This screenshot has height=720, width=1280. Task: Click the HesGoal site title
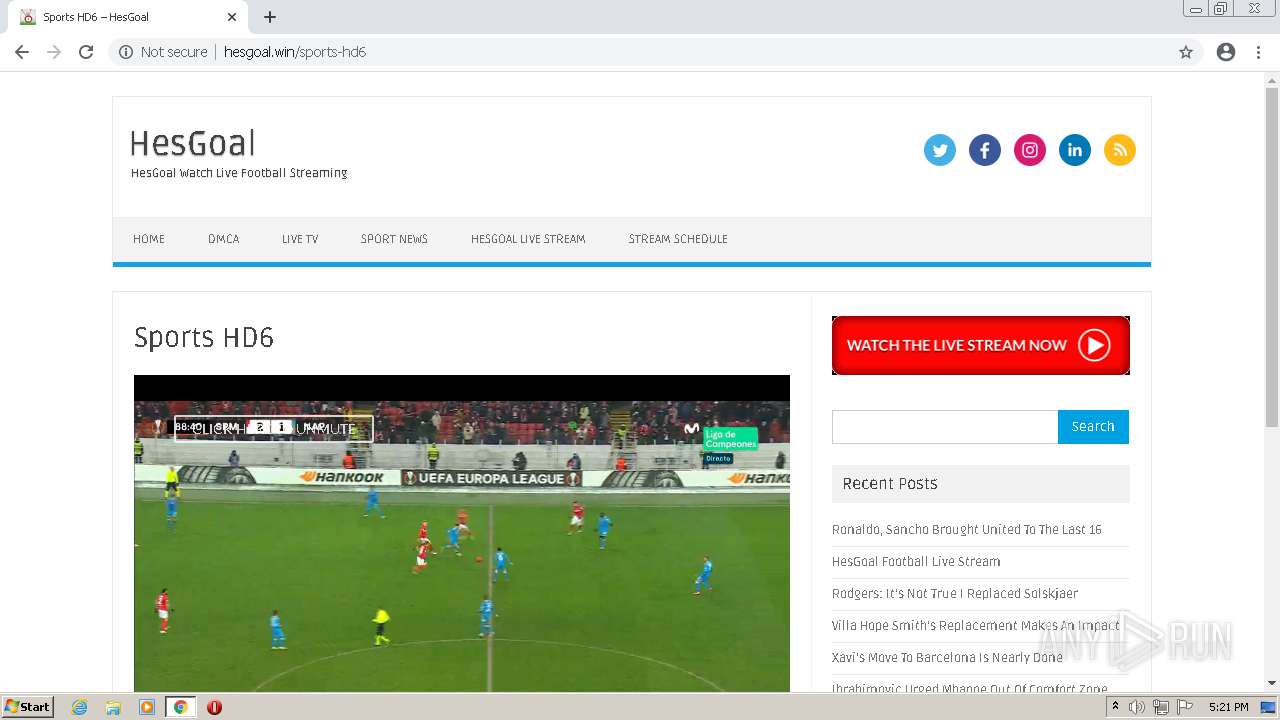193,144
